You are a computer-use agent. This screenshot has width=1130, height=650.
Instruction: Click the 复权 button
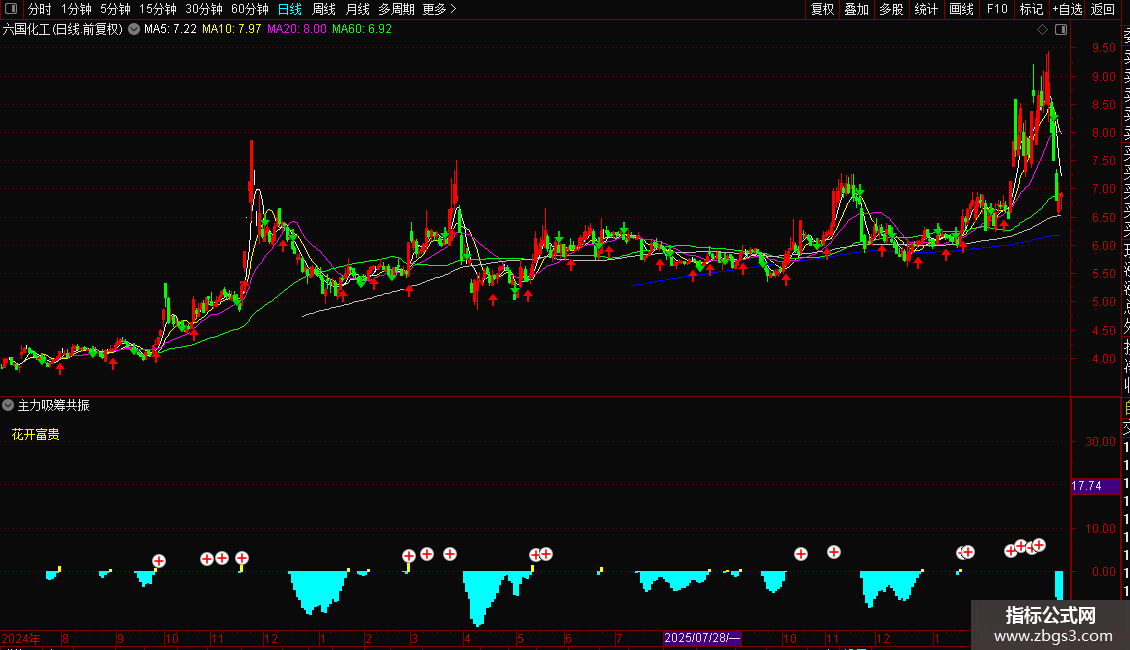(x=822, y=9)
